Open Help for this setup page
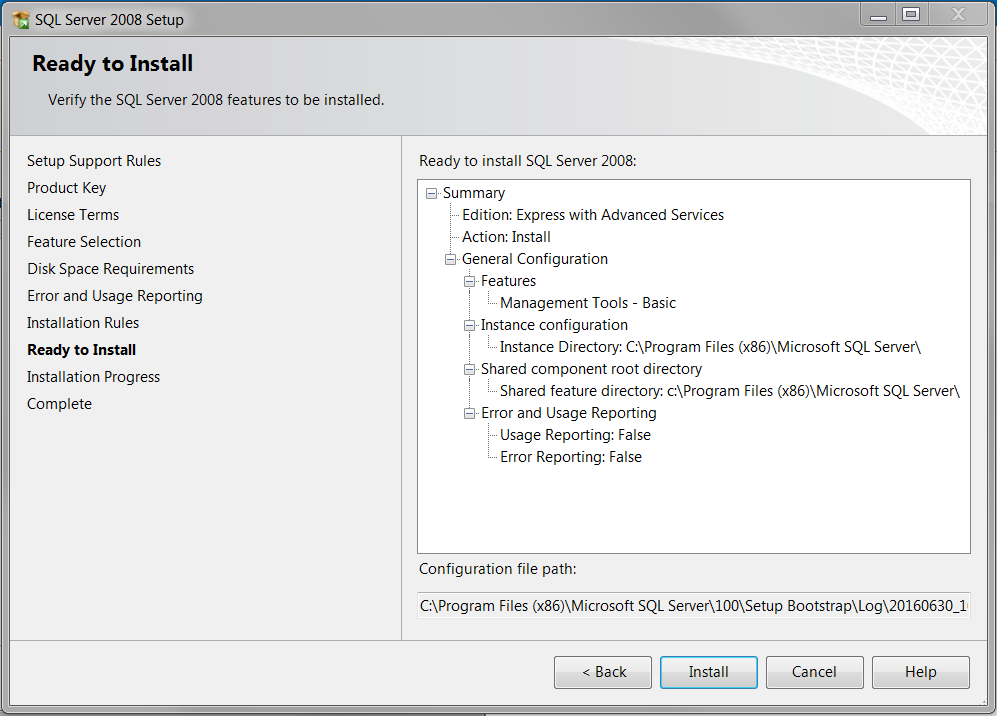 coord(920,672)
